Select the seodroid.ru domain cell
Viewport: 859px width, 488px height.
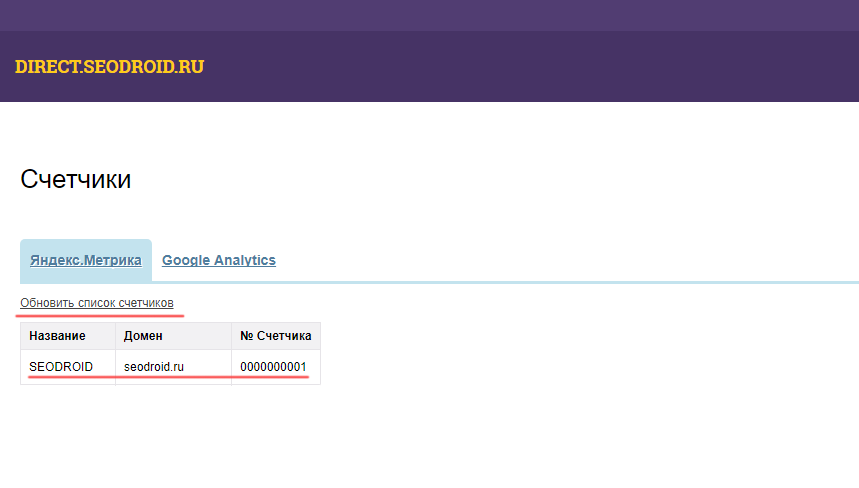pos(154,367)
